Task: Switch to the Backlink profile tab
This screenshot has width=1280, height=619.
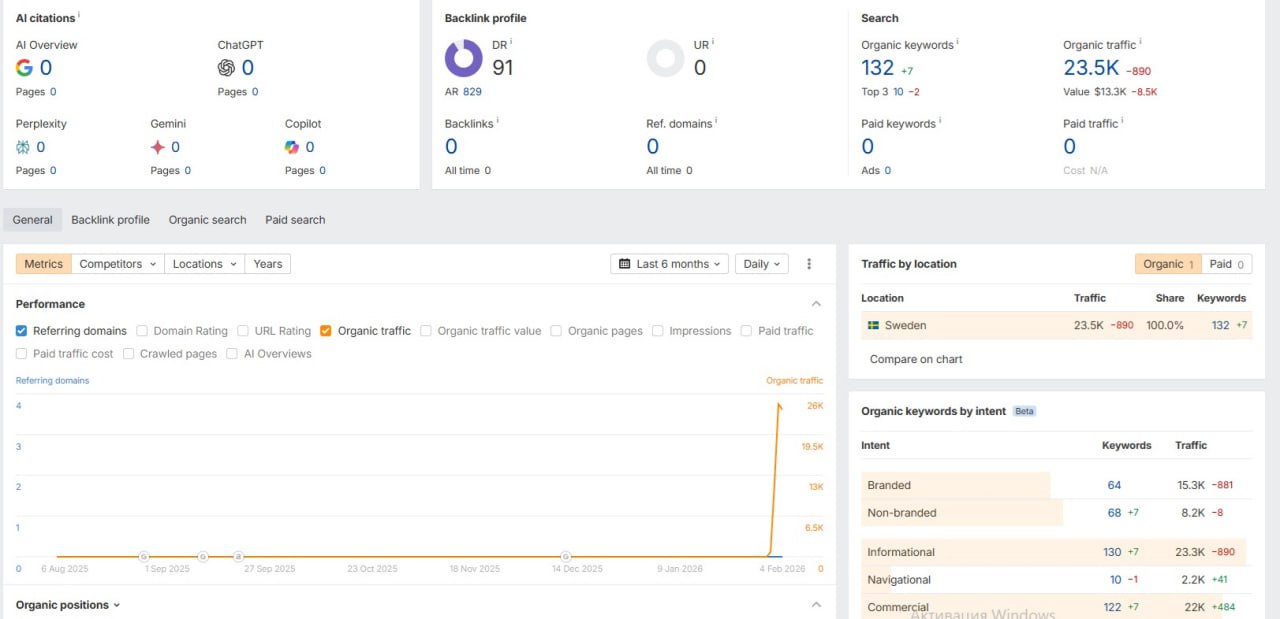Action: (110, 220)
